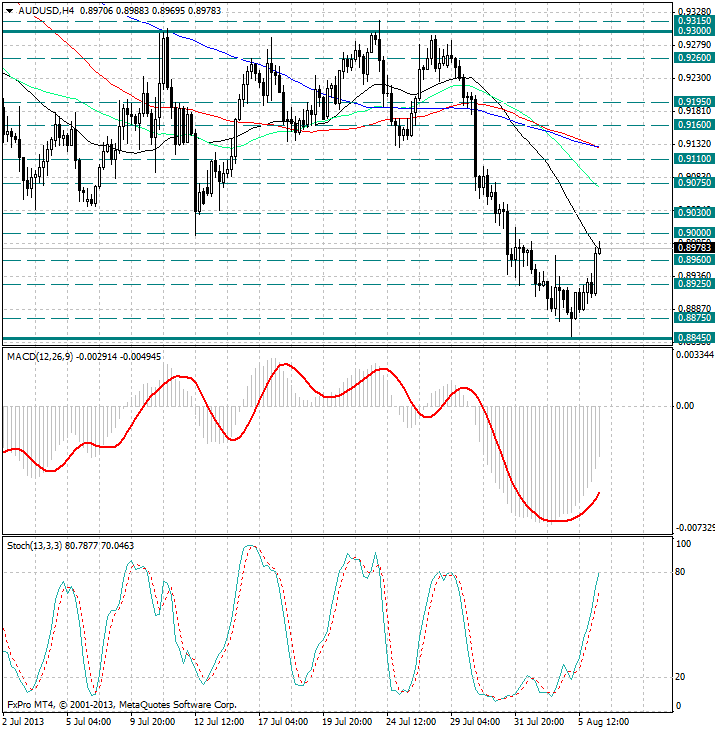Click the 31 Jul 20:00 time label
Image resolution: width=715 pixels, height=730 pixels.
tap(539, 722)
